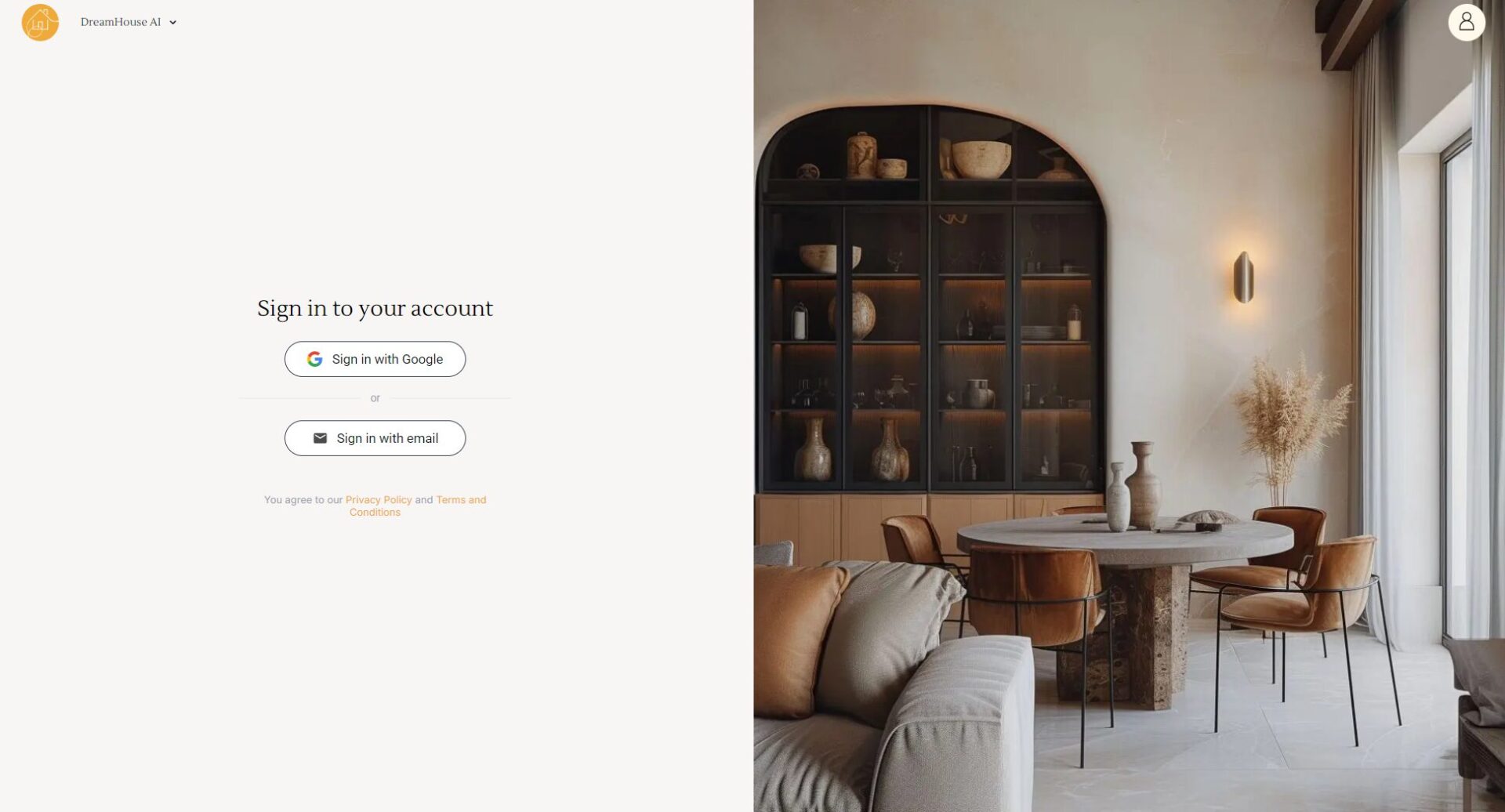The width and height of the screenshot is (1505, 812).
Task: Click the wall sconce lamp in the photo
Action: (1243, 277)
